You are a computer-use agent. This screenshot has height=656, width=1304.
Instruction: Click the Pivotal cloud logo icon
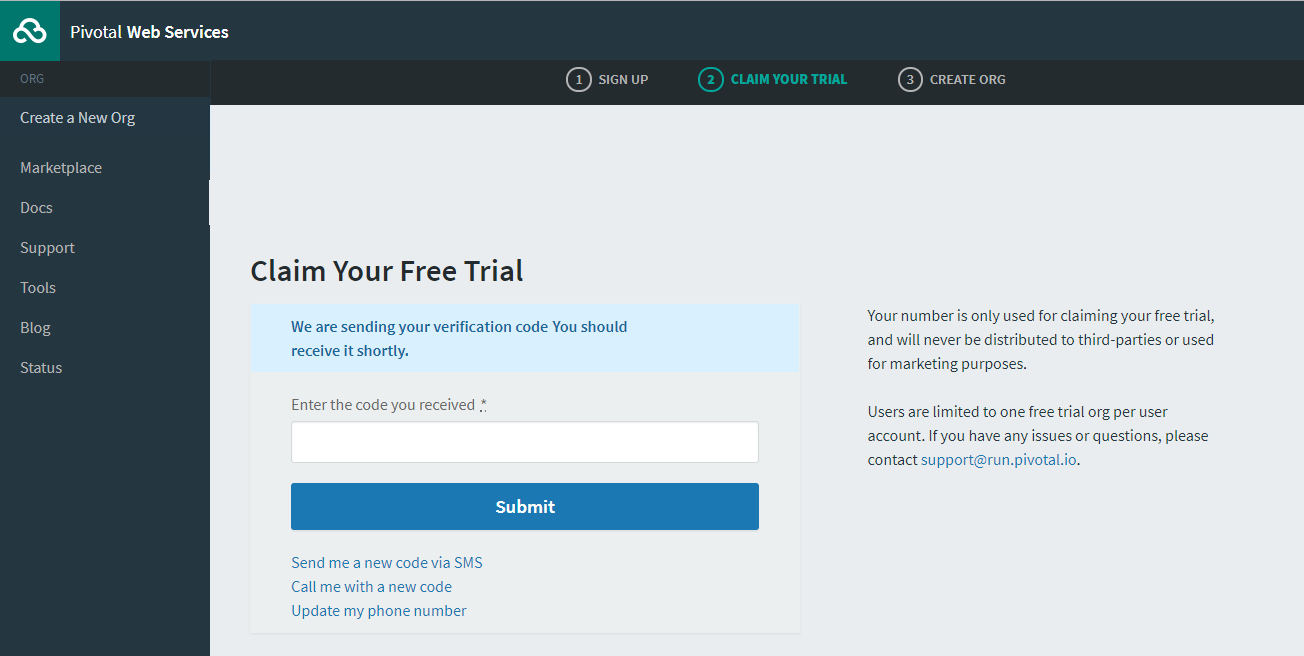tap(30, 31)
